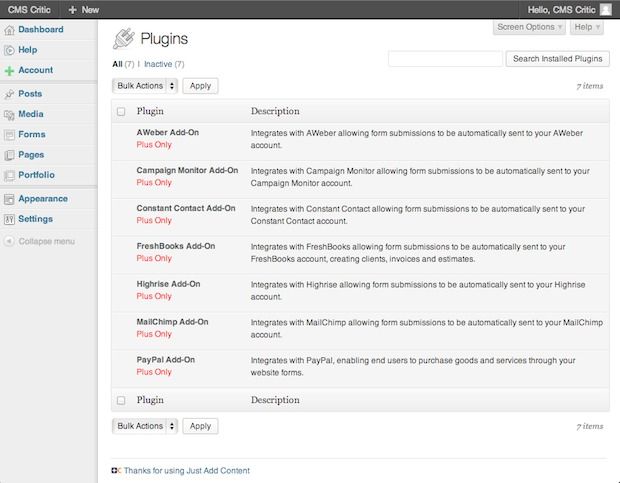Screen dimensions: 620x483
Task: Select PayPal Add-On plugin name
Action: 166,360
